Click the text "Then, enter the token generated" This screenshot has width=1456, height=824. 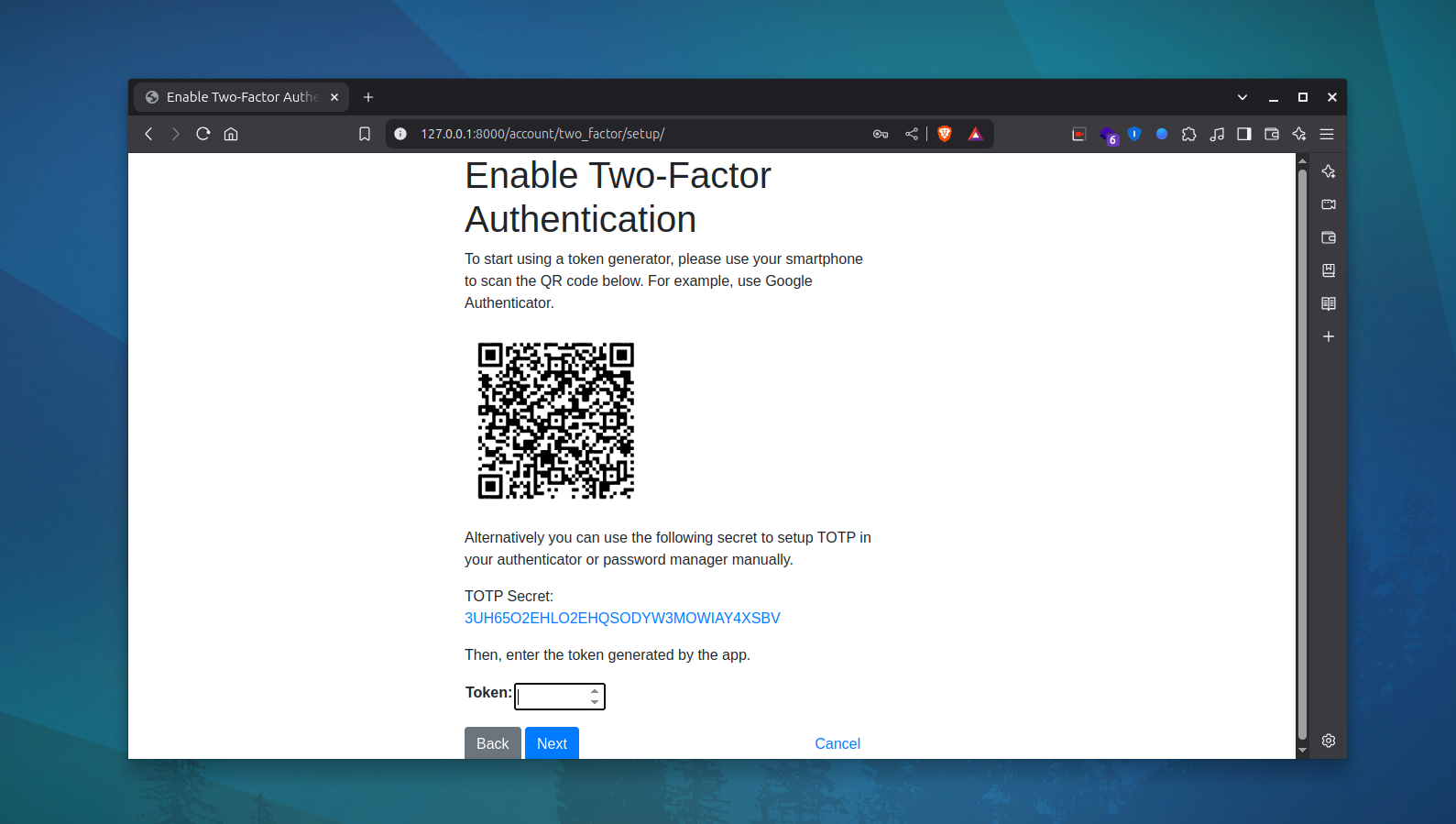[569, 654]
